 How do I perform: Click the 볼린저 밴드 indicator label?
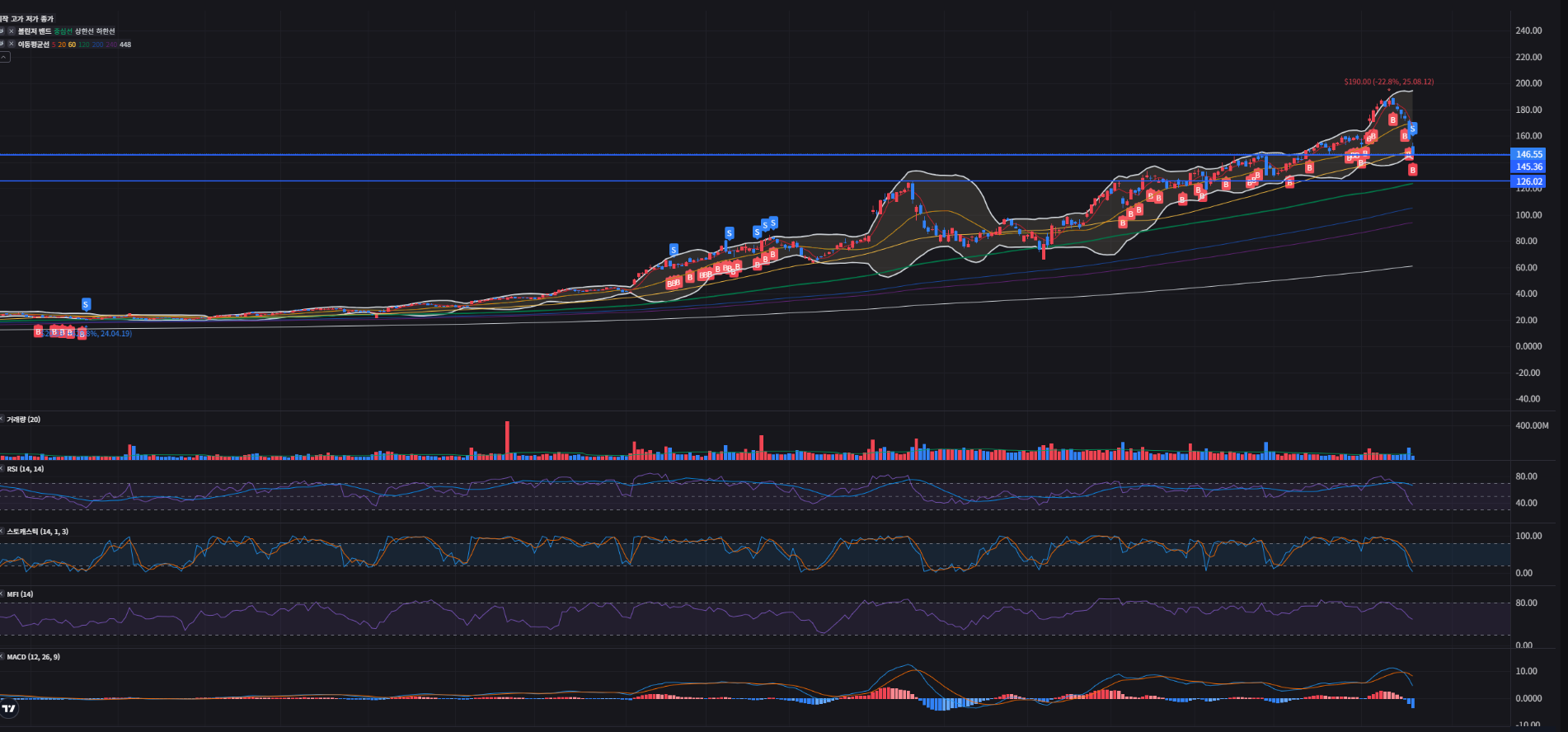[x=35, y=31]
